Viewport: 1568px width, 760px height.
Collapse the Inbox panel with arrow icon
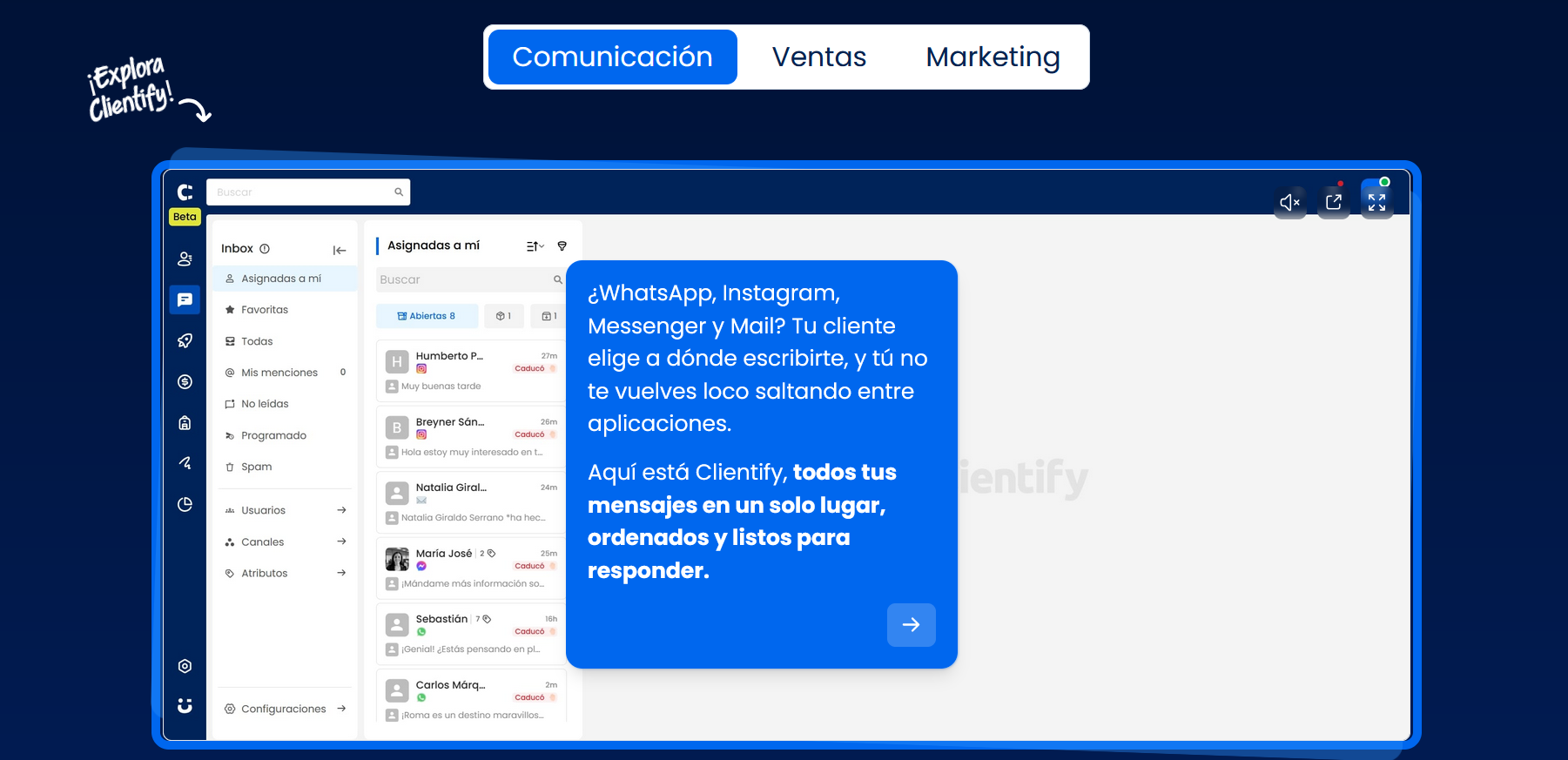click(340, 250)
